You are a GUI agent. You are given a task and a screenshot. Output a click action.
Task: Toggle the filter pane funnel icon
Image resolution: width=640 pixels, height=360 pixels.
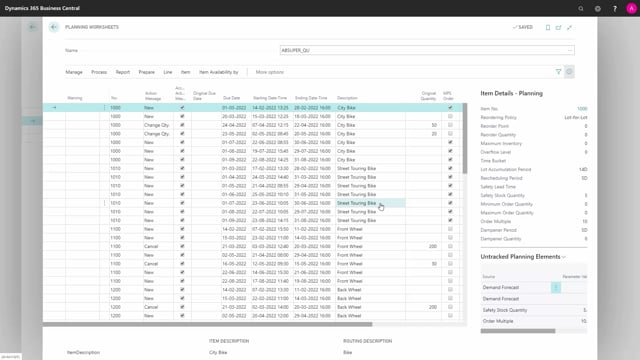pyautogui.click(x=558, y=72)
